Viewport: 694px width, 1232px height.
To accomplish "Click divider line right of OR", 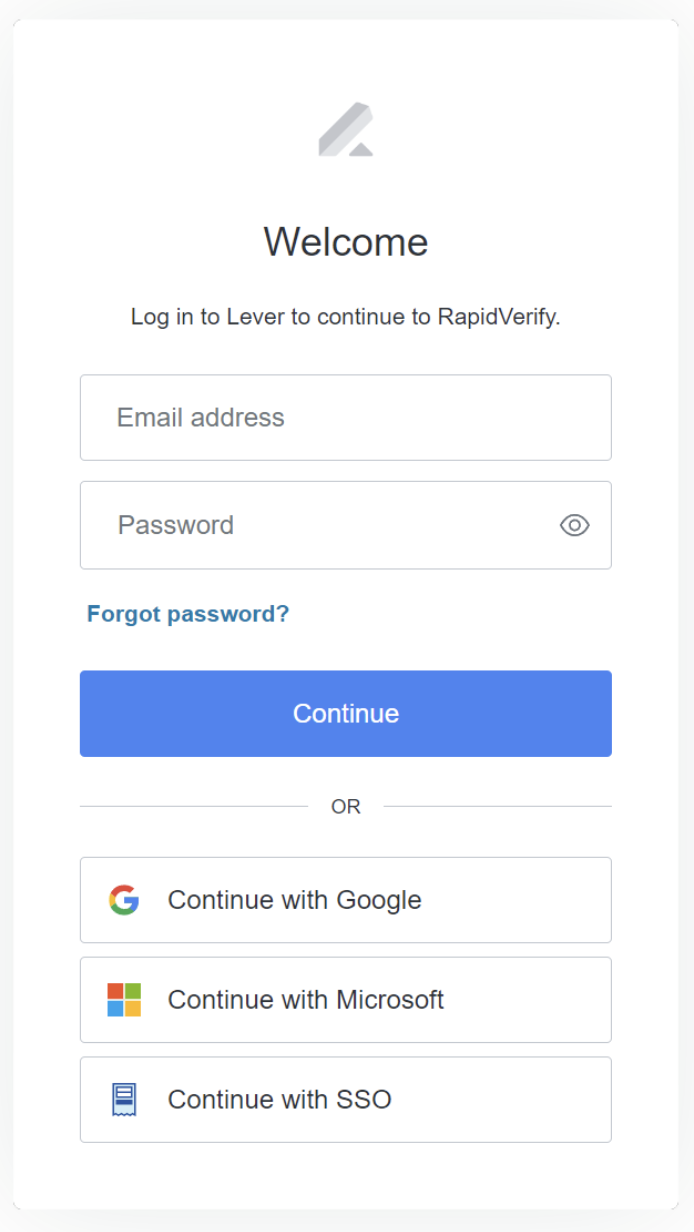I will 497,806.
